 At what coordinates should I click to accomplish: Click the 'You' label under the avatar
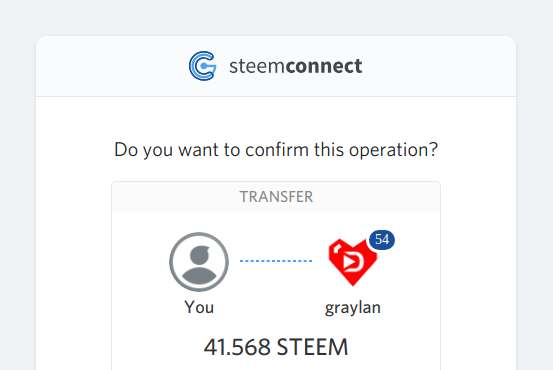click(199, 307)
